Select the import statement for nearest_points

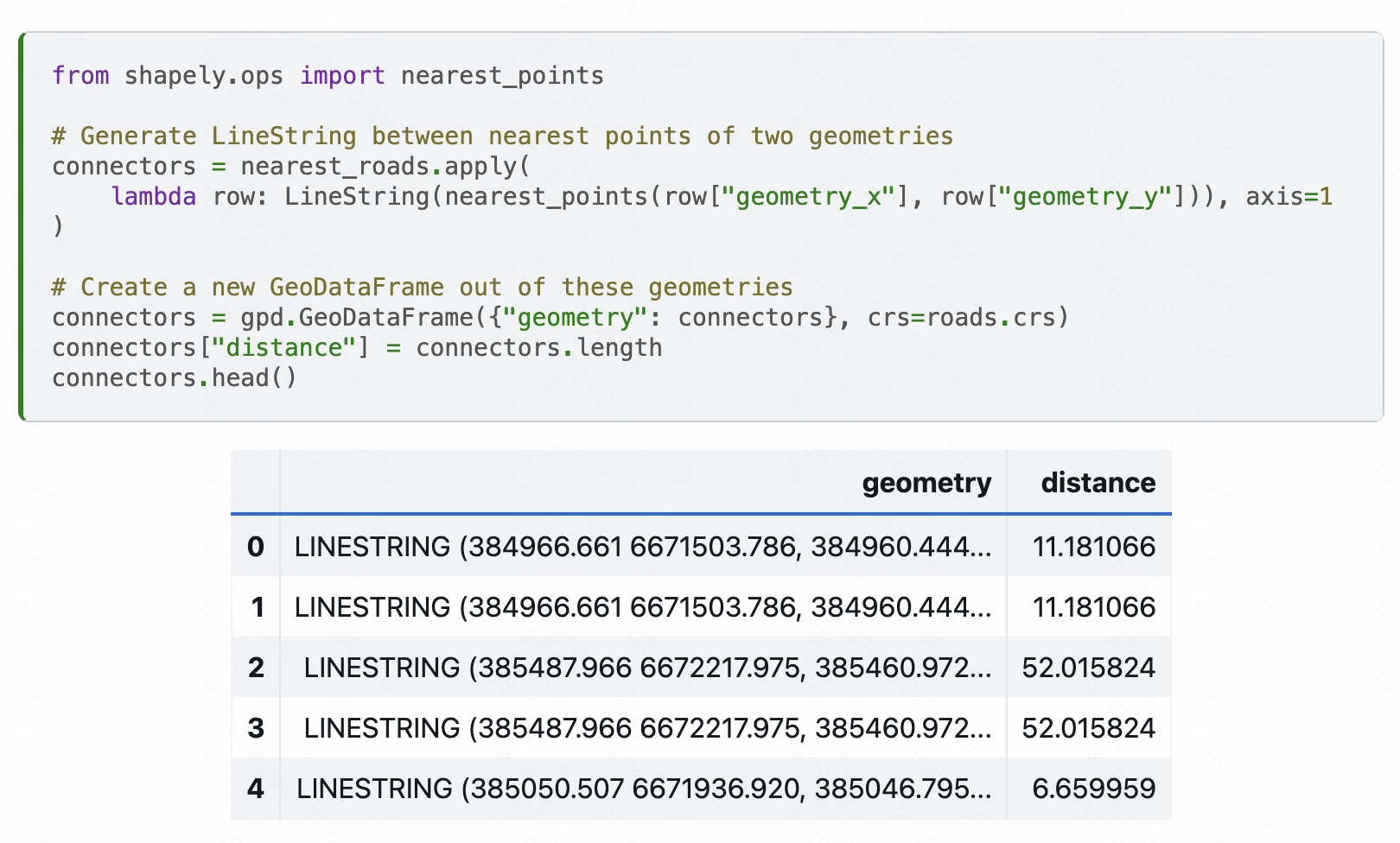(x=327, y=76)
